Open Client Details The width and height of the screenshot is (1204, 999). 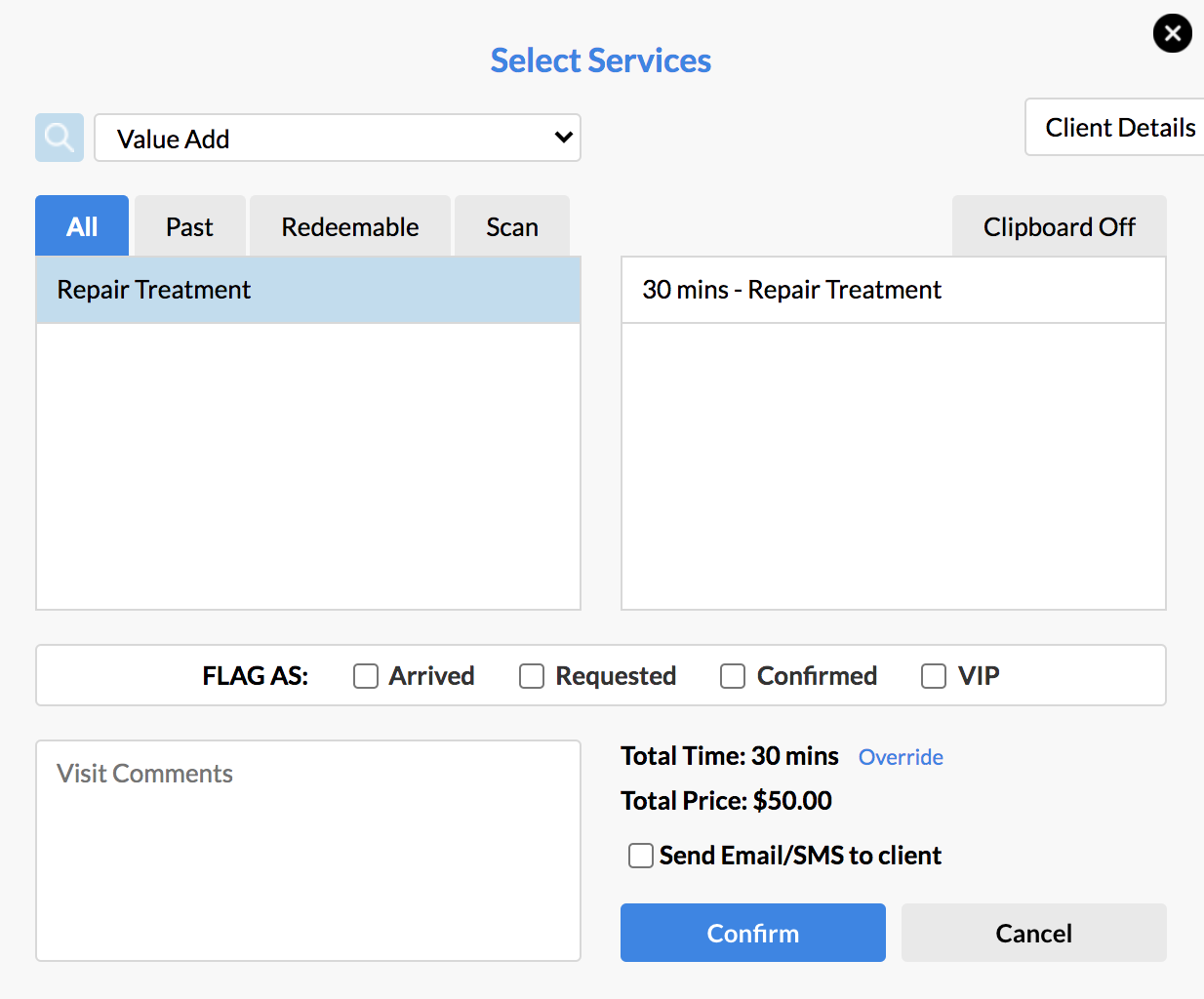[1115, 127]
